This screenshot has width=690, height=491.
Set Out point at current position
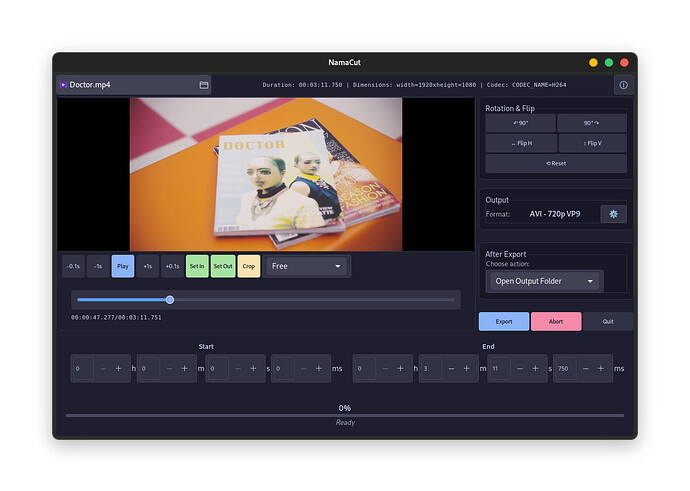coord(222,266)
